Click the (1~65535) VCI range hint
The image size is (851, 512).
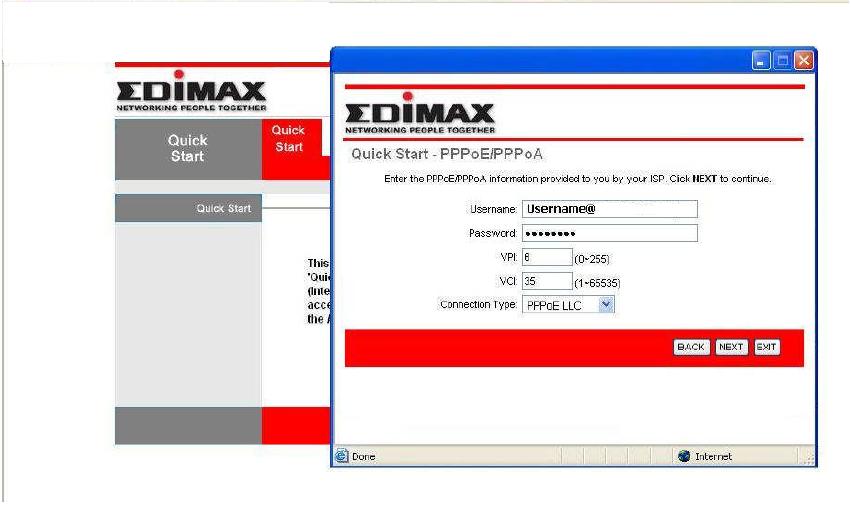[x=597, y=283]
